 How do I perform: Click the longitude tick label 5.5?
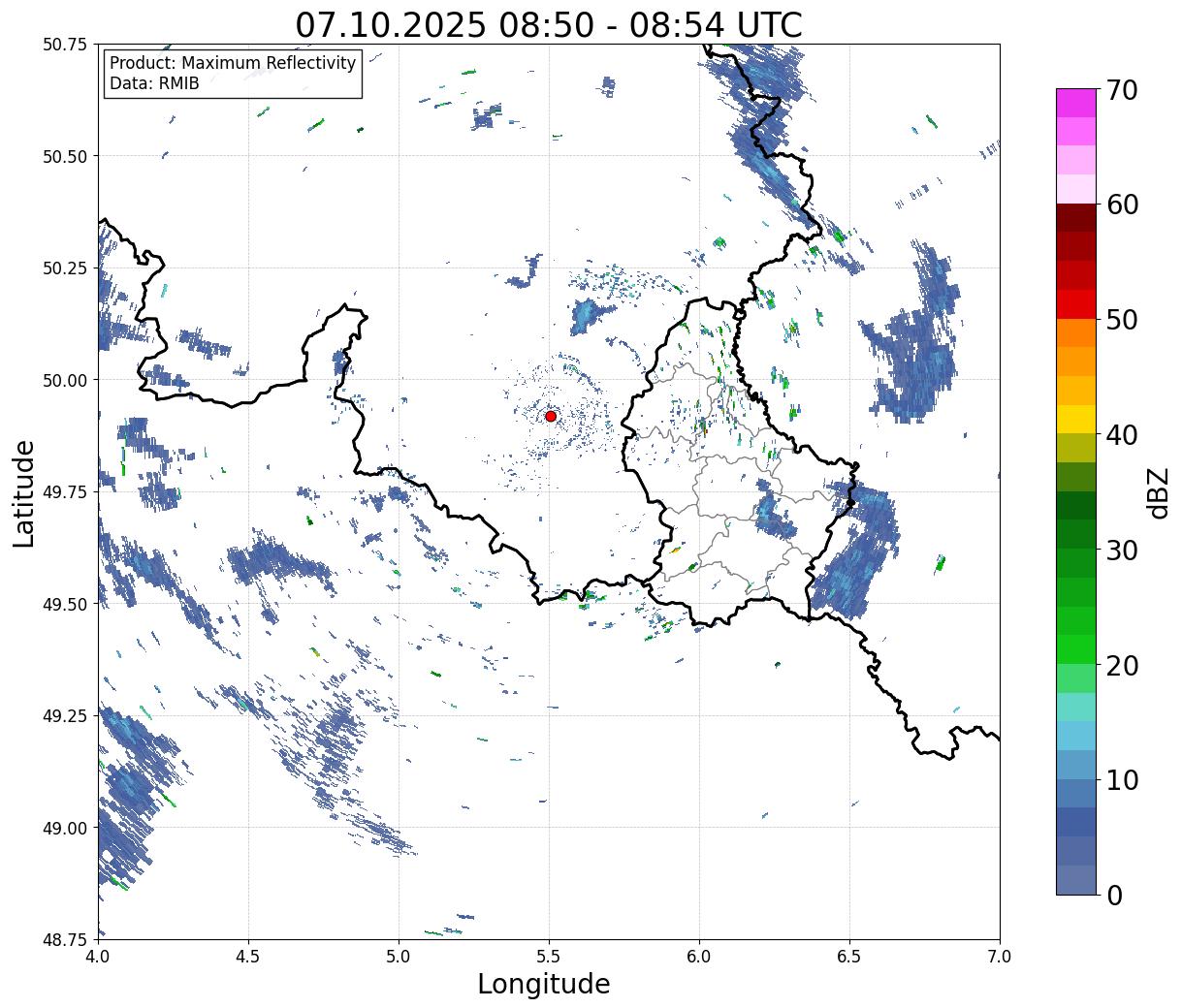549,956
